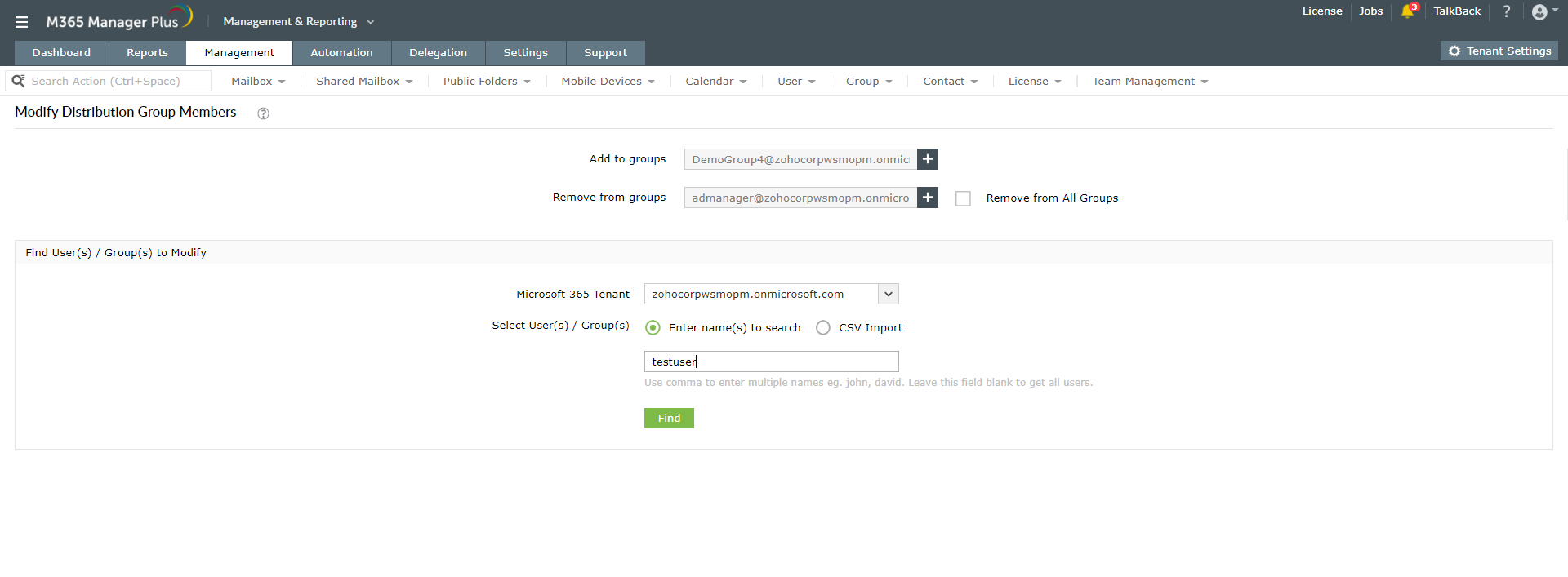Open the License submenu in toolbar

point(1035,82)
